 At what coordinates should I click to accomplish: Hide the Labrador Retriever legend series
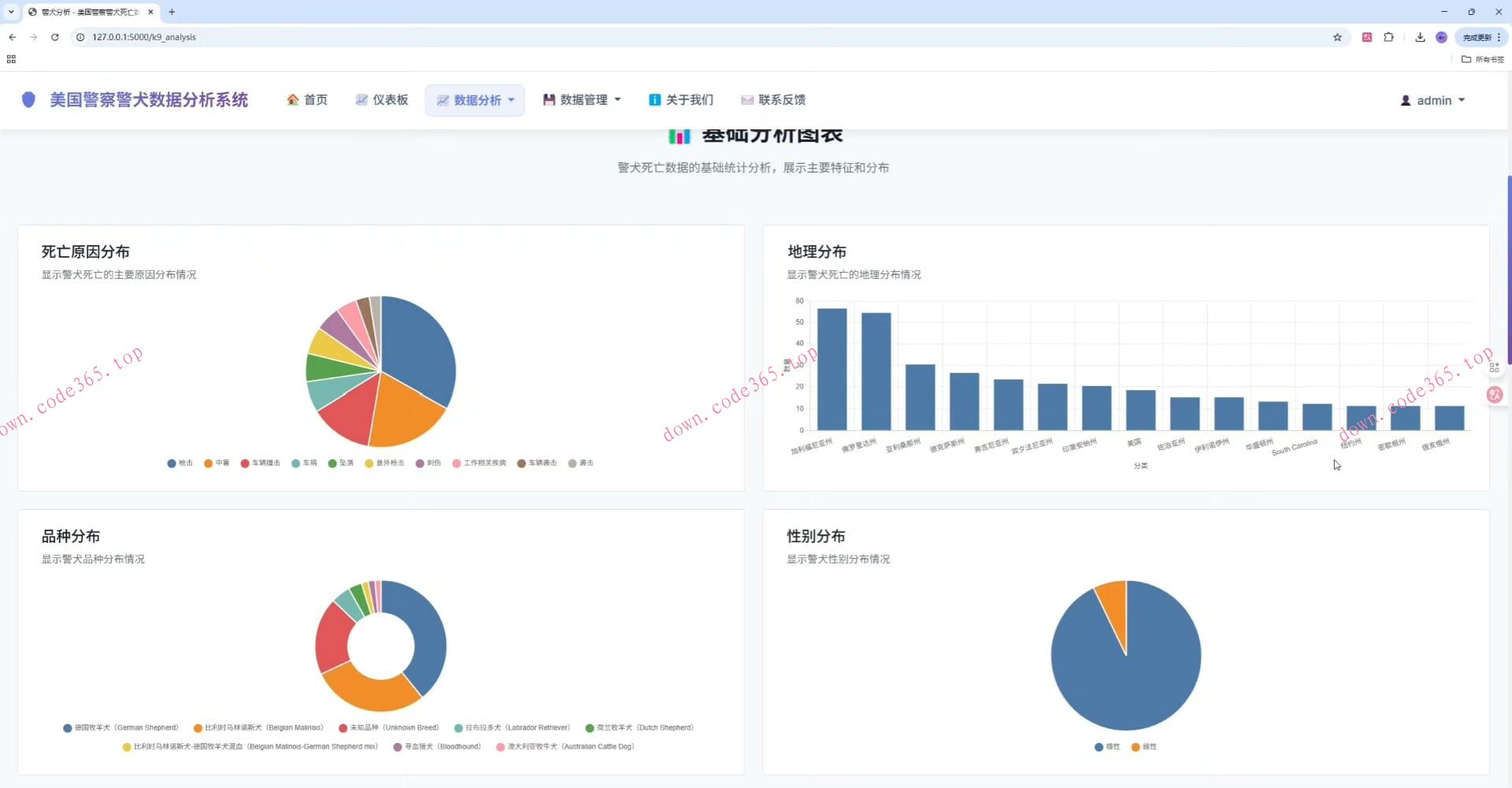point(512,728)
